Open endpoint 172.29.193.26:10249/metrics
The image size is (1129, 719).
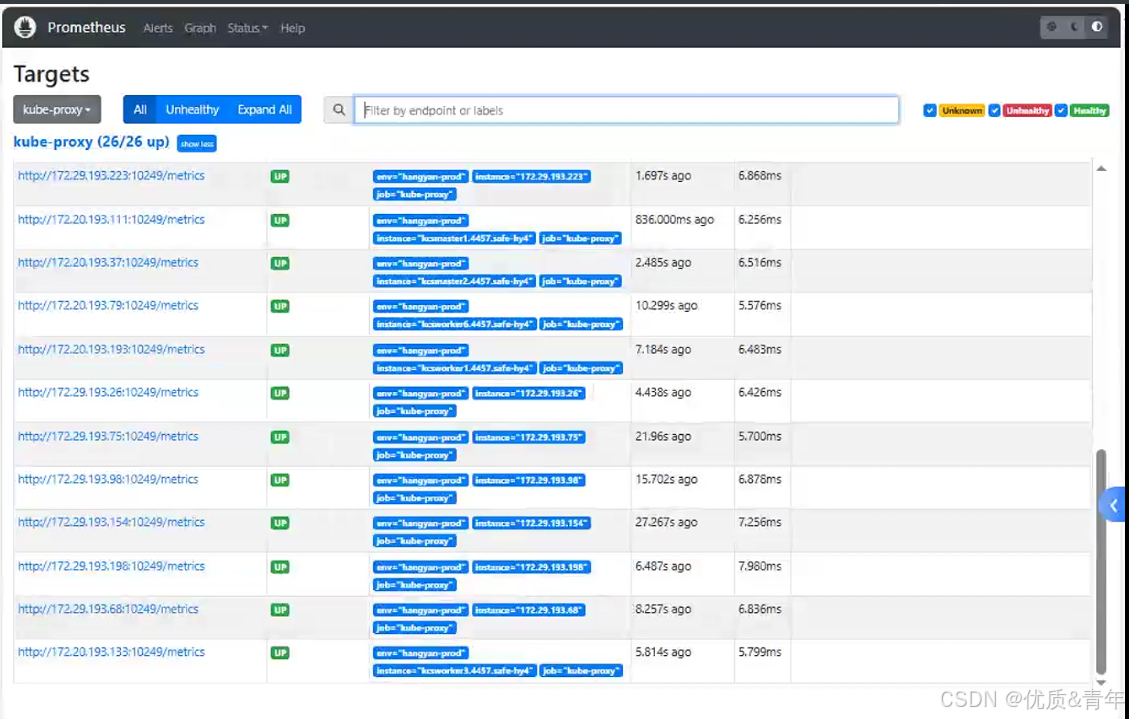click(x=108, y=392)
